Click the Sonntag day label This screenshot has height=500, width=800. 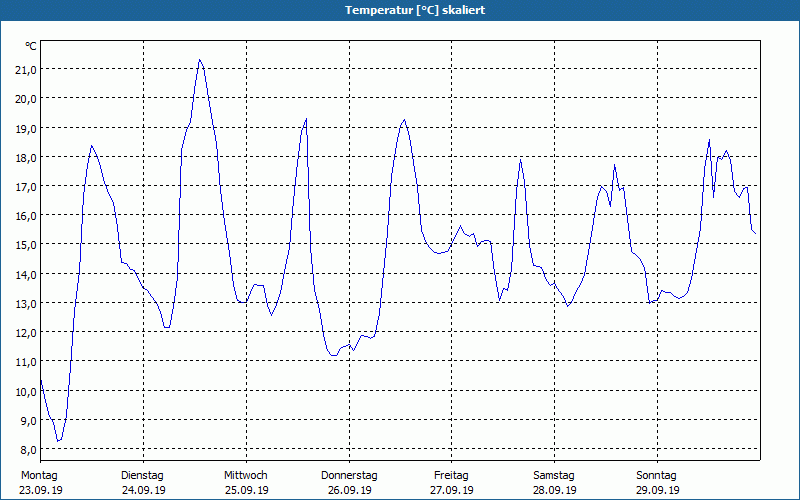pyautogui.click(x=657, y=476)
